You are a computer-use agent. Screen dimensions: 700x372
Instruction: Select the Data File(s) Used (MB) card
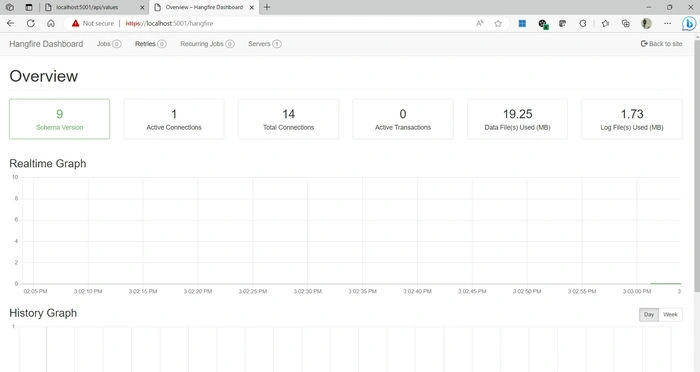point(517,119)
